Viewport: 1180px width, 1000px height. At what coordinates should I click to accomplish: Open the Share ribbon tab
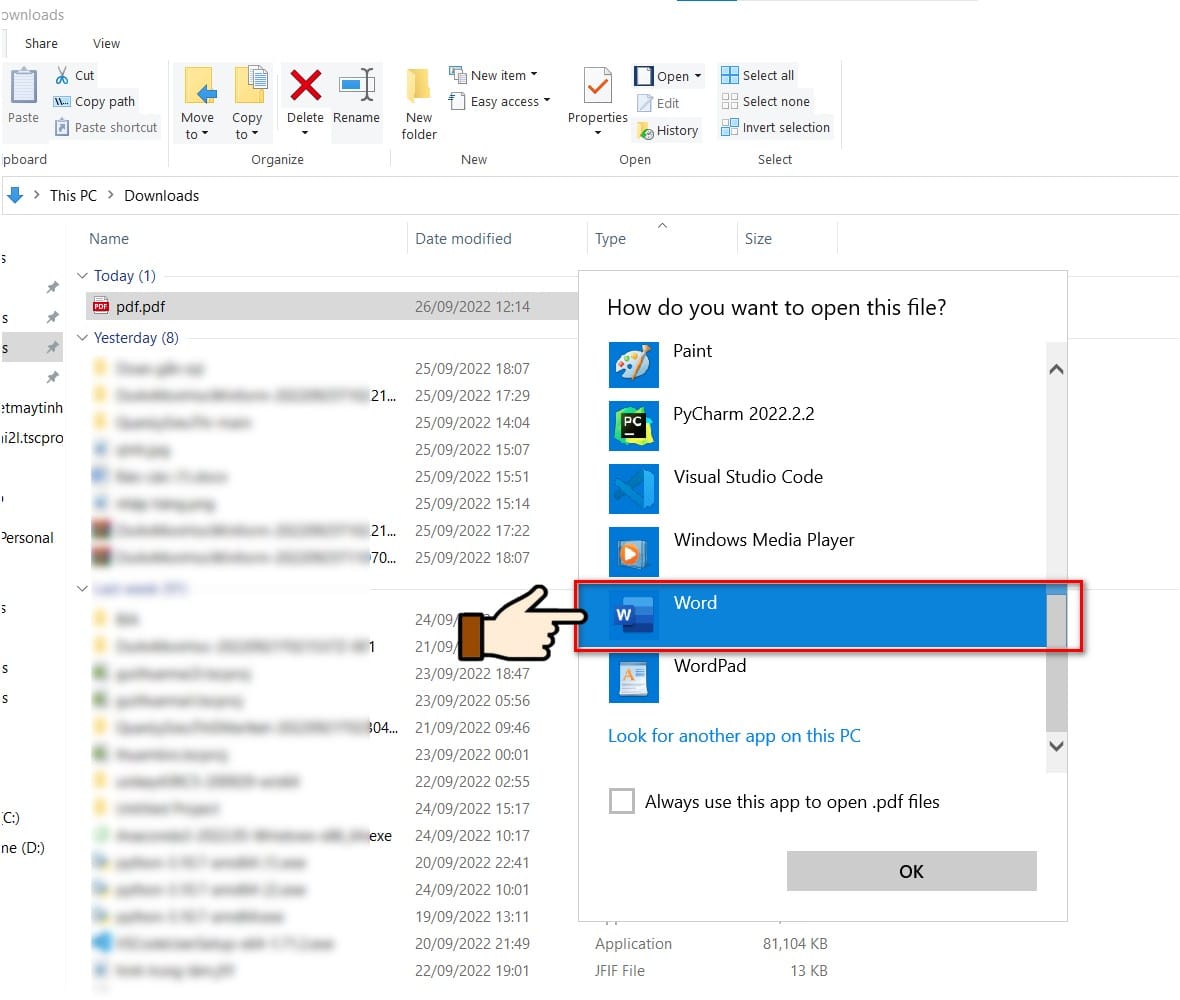41,44
